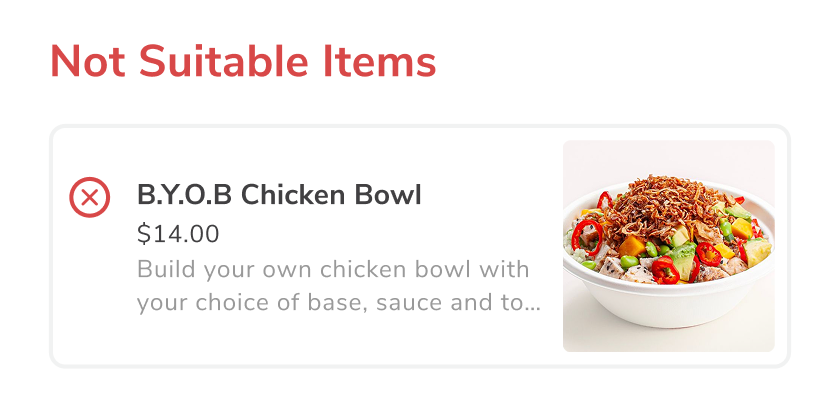Click the red circled X icon
Screen dimensions: 840x402
(x=89, y=197)
